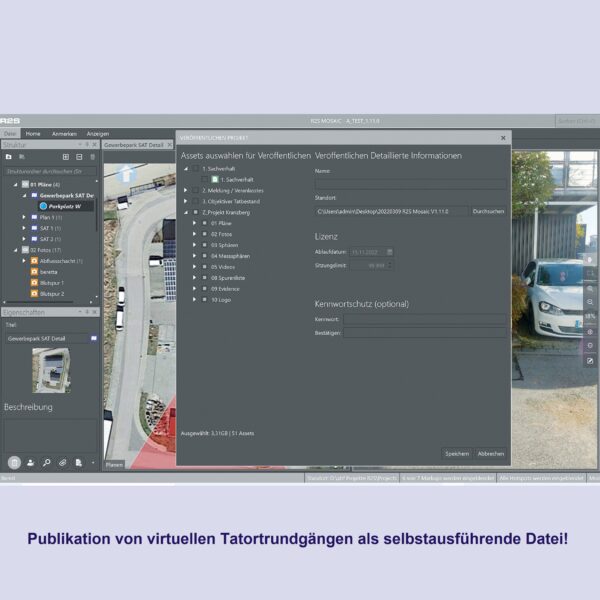Click the expand-all icon in Struktur panel
Image resolution: width=600 pixels, height=600 pixels.
pyautogui.click(x=65, y=157)
